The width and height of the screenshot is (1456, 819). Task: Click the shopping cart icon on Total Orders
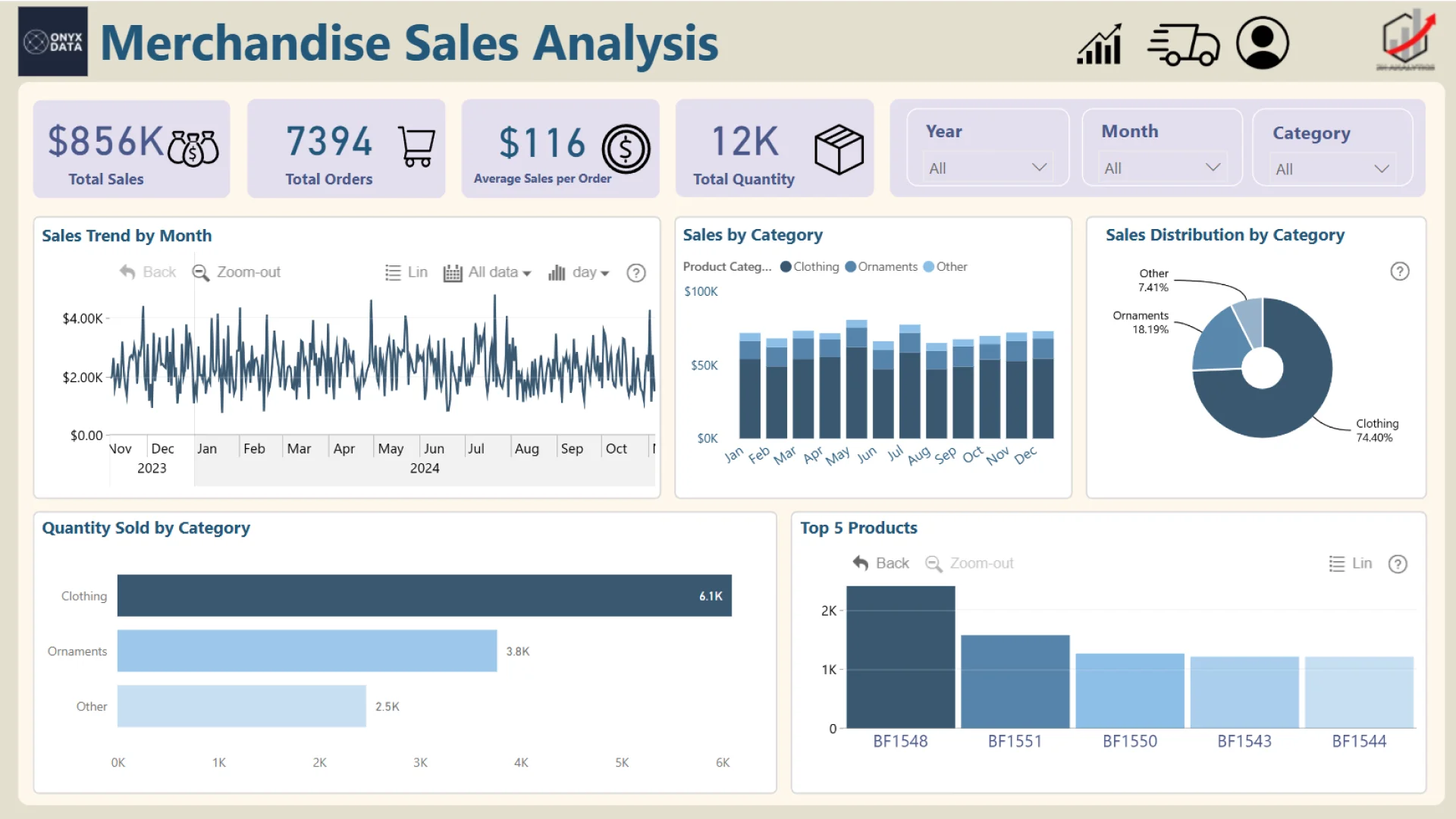pyautogui.click(x=416, y=146)
